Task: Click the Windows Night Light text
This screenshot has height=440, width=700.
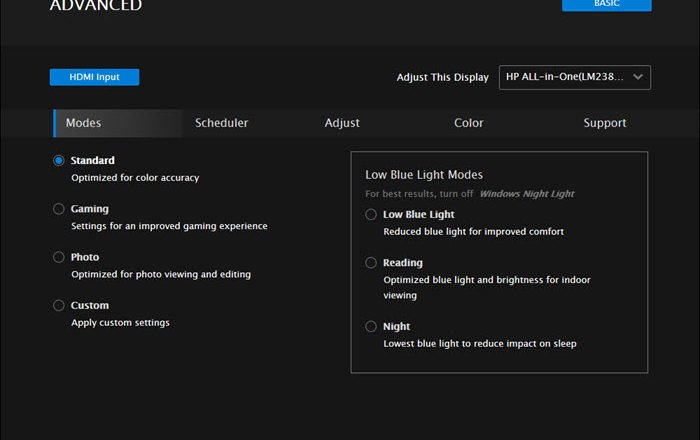Action: (526, 193)
